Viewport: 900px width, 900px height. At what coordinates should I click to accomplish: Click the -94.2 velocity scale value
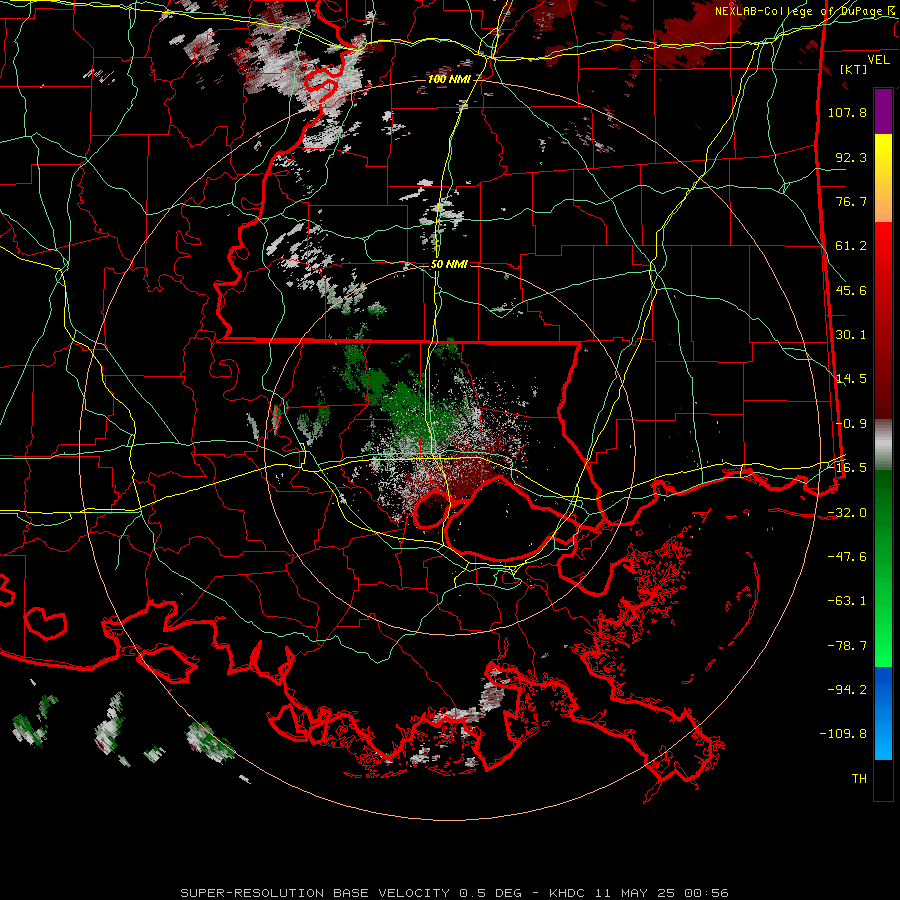pyautogui.click(x=847, y=690)
